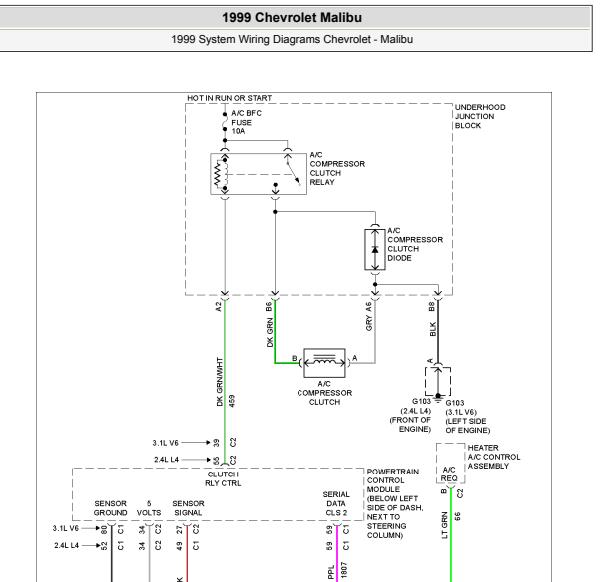
Task: Click the 'SERIAL DATA CLS 2' label
Action: pyautogui.click(x=336, y=503)
